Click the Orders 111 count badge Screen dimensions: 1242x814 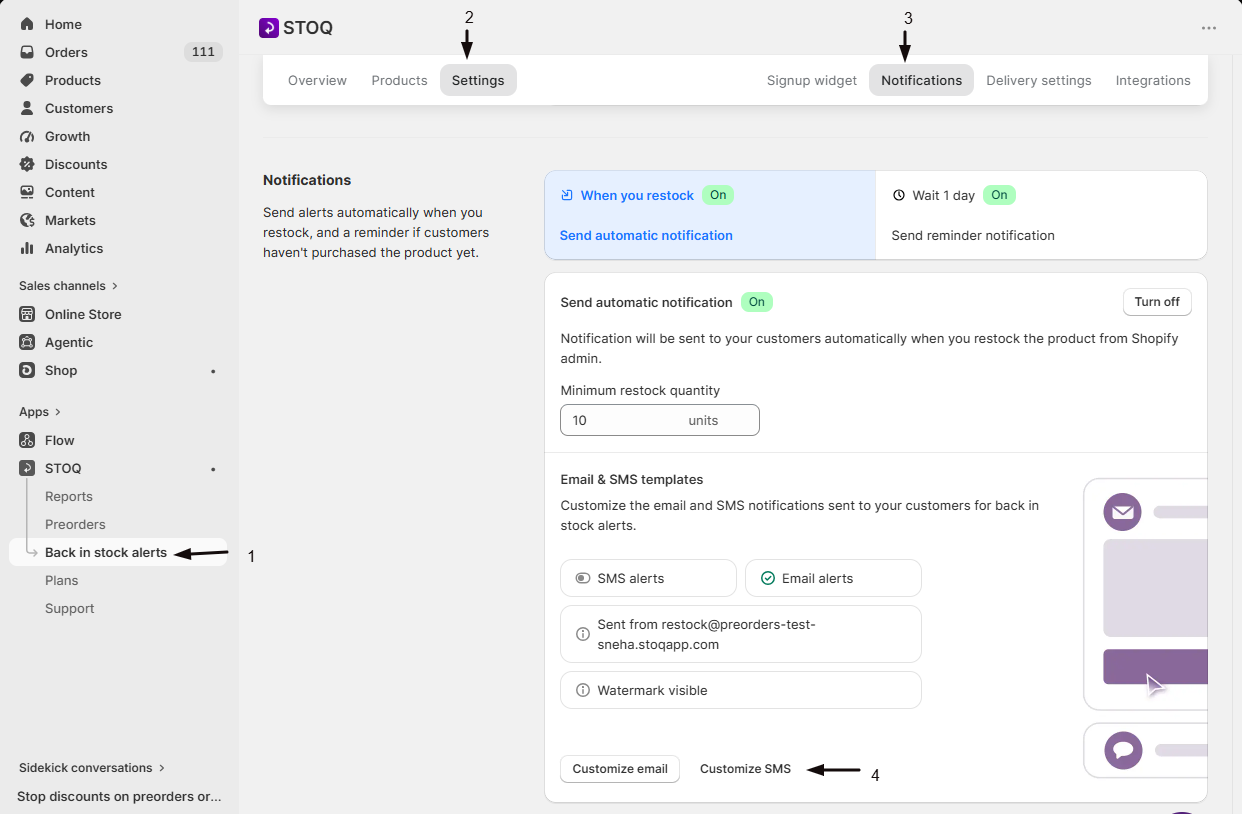203,52
